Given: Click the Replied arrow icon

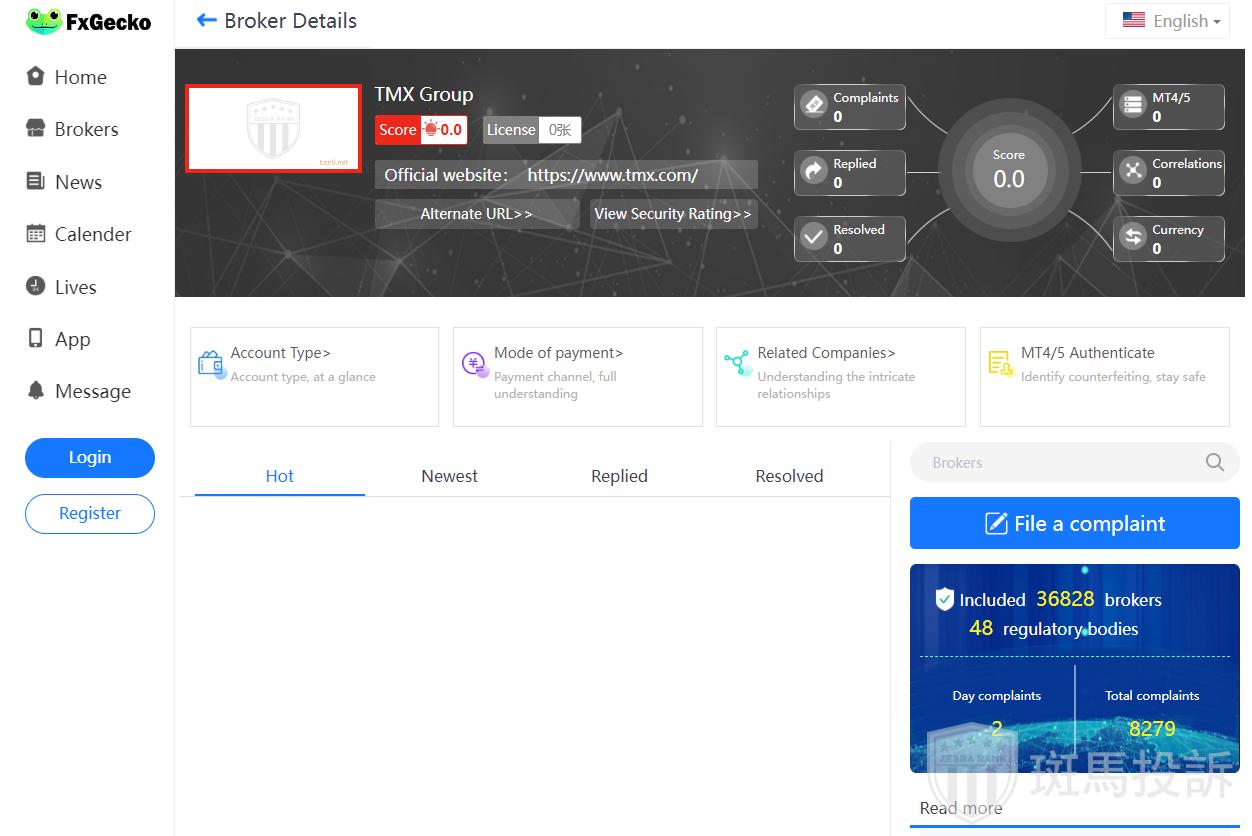Looking at the screenshot, I should [814, 171].
